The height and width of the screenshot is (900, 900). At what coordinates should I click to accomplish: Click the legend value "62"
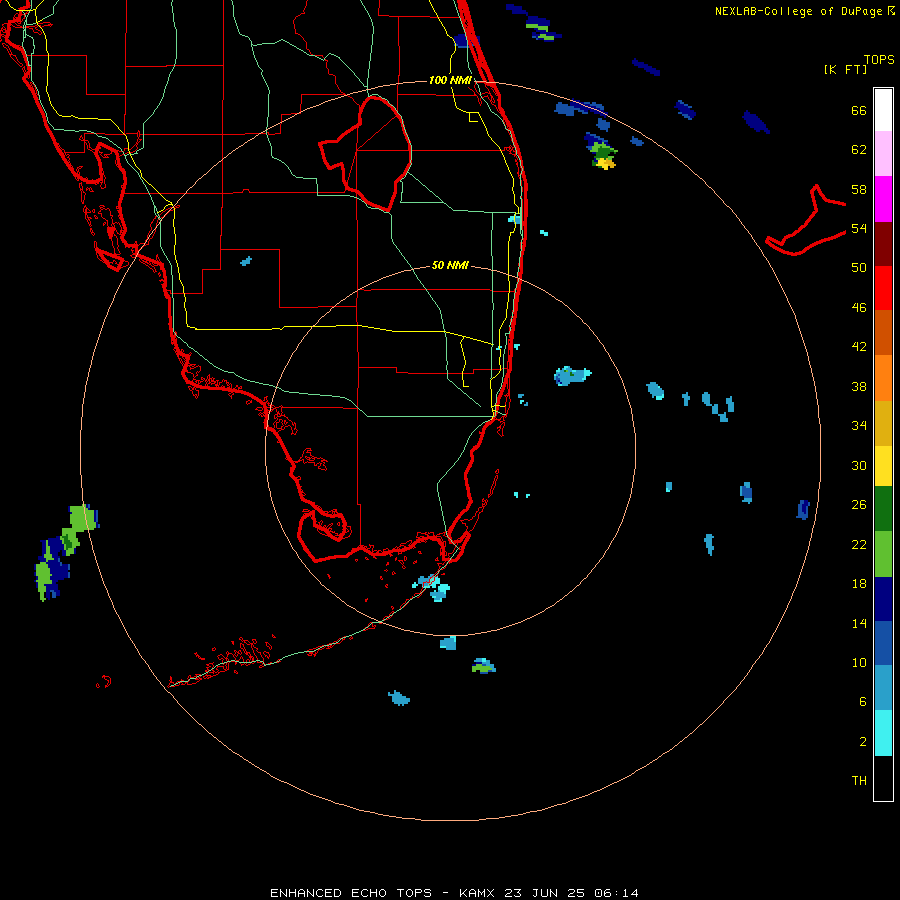tap(859, 150)
